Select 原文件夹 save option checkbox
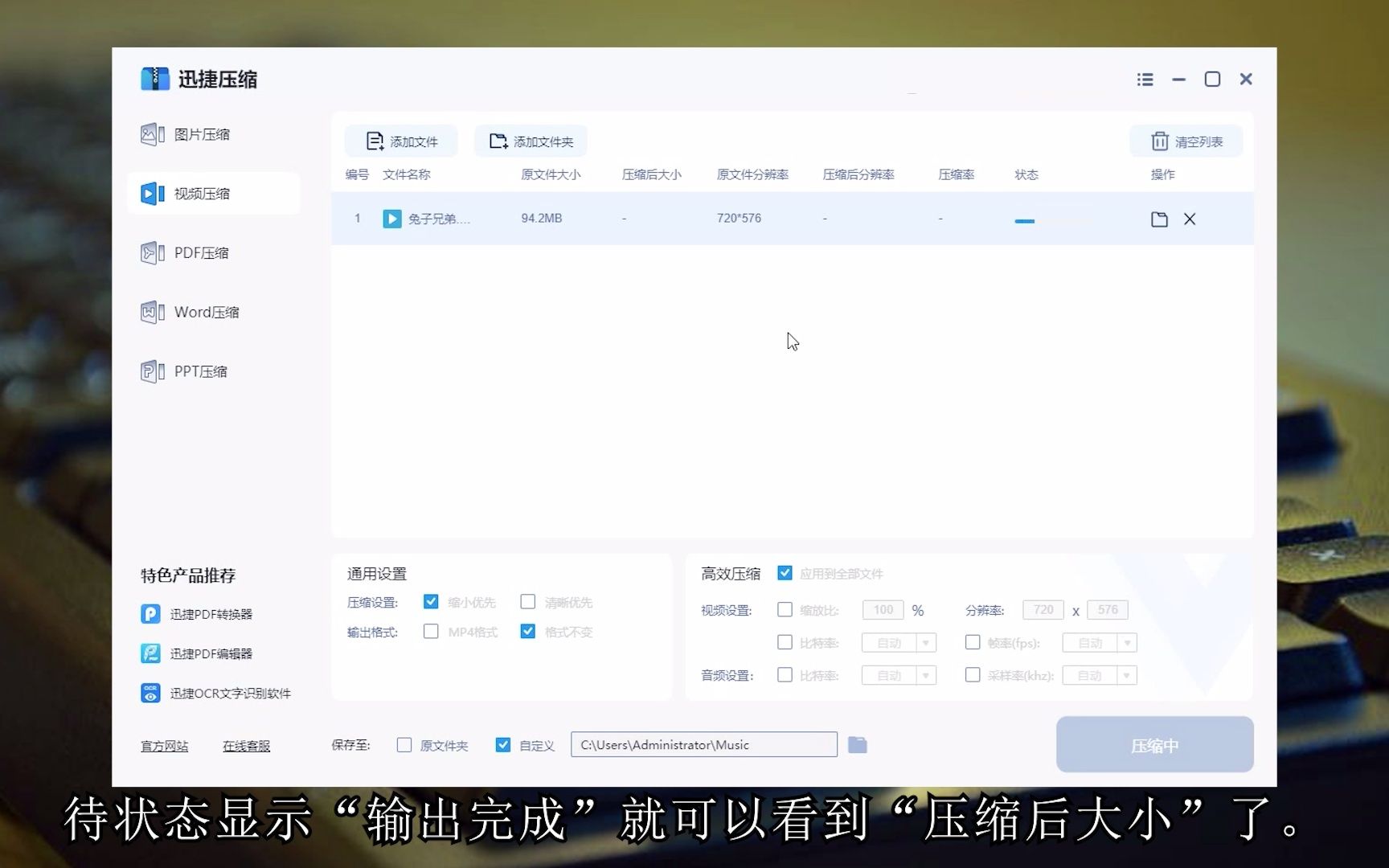The height and width of the screenshot is (868, 1389). (x=404, y=745)
